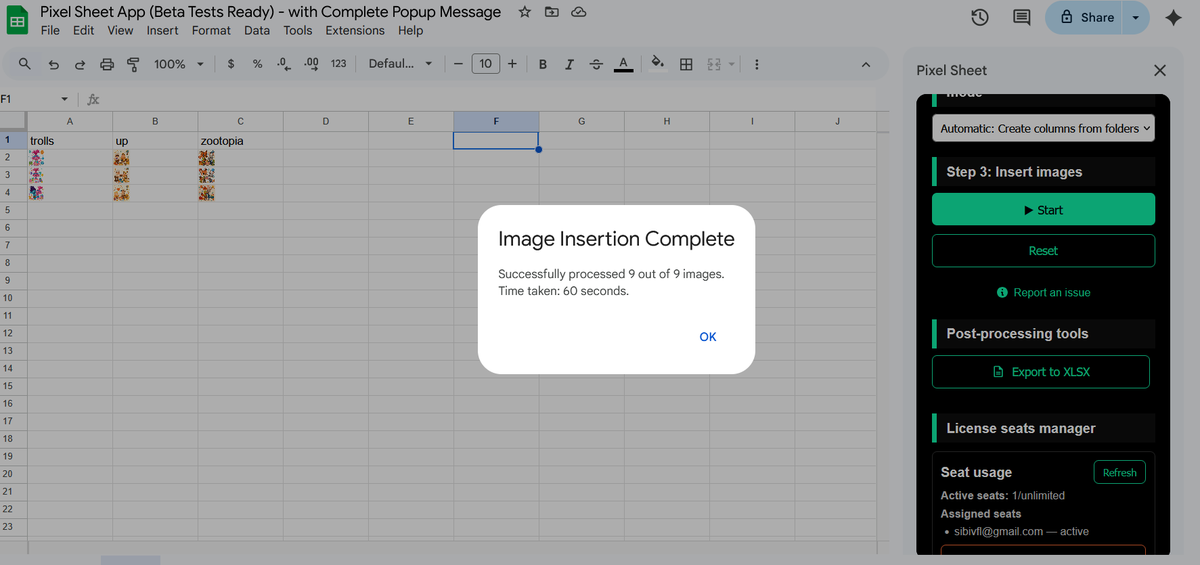Click the Refresh seat usage button
This screenshot has width=1200, height=565.
pos(1119,473)
